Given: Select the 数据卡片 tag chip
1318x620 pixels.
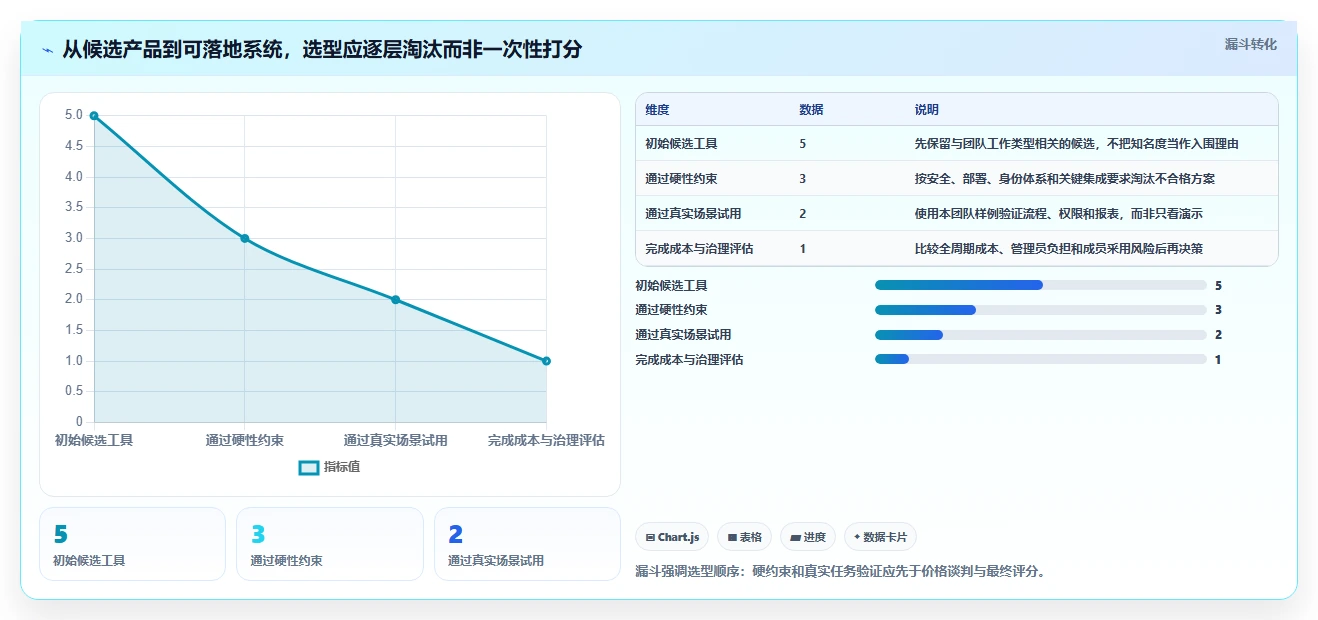Looking at the screenshot, I should pyautogui.click(x=880, y=537).
